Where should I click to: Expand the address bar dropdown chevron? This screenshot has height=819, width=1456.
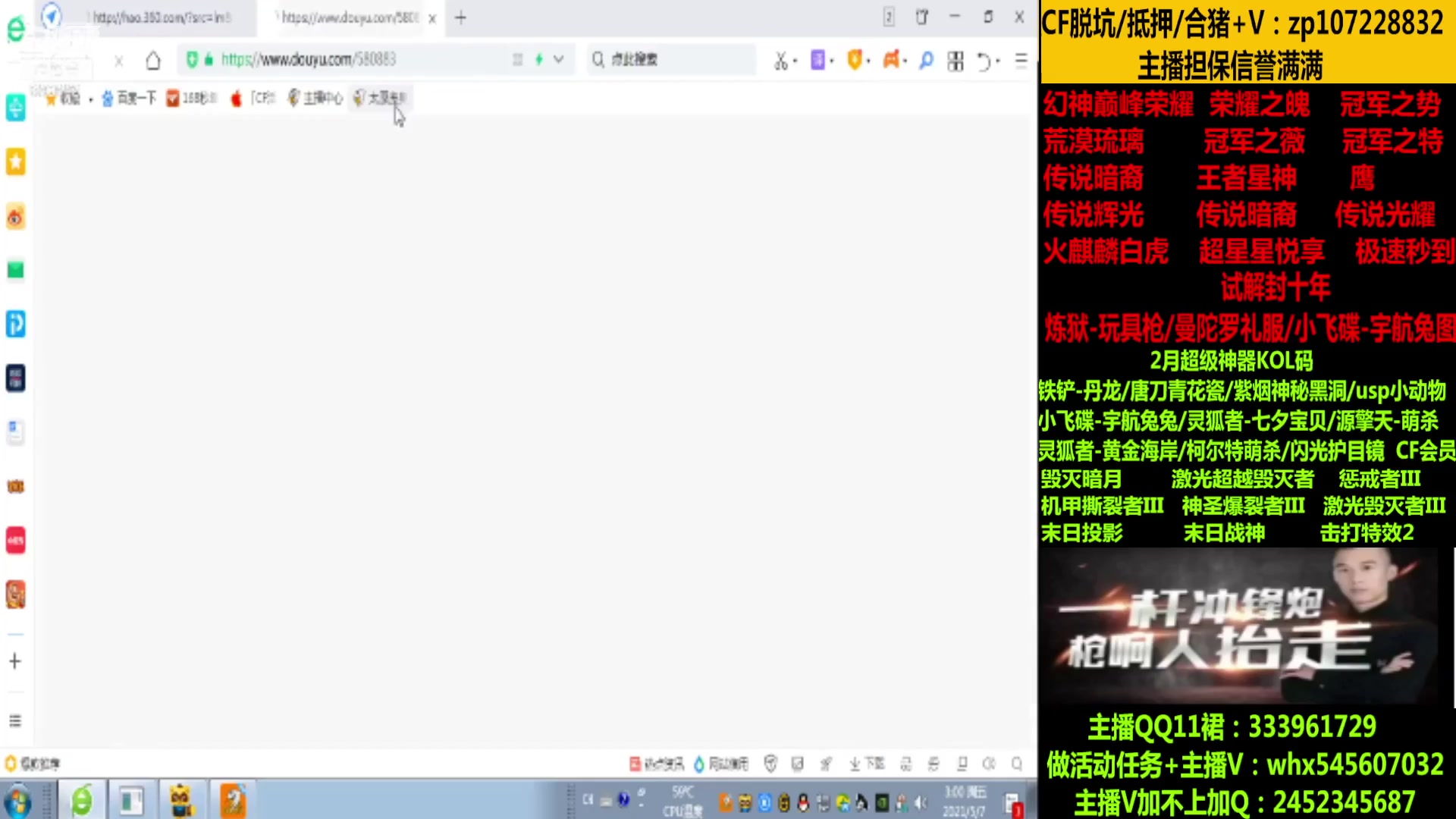coord(559,59)
